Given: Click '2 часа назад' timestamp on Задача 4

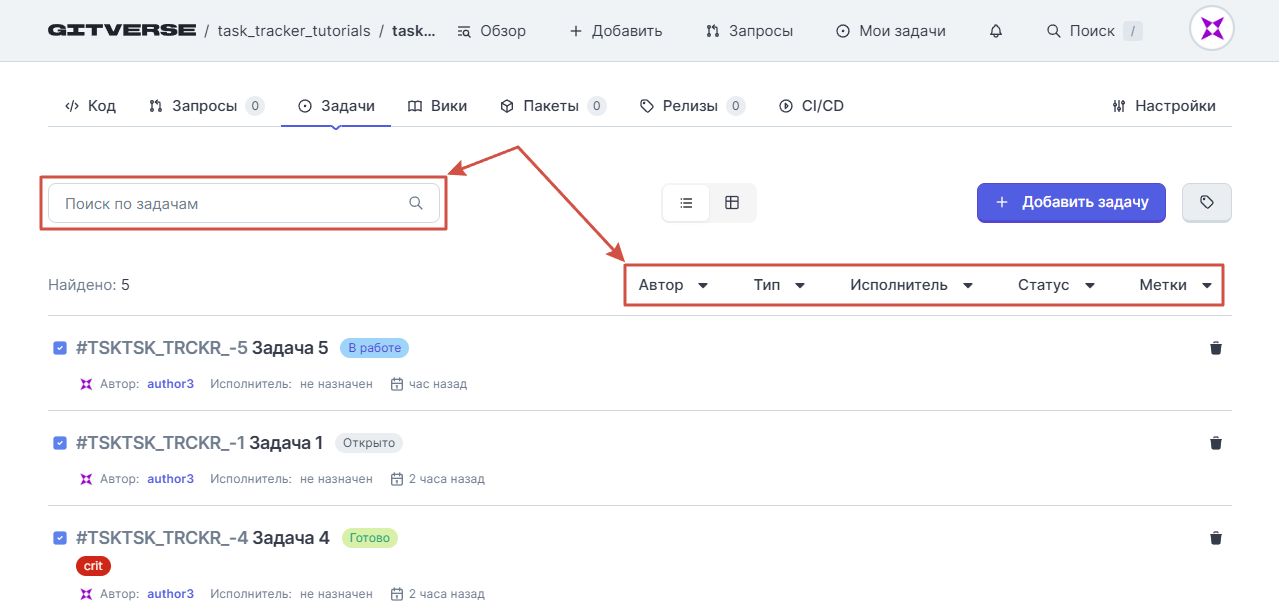Looking at the screenshot, I should tap(447, 594).
